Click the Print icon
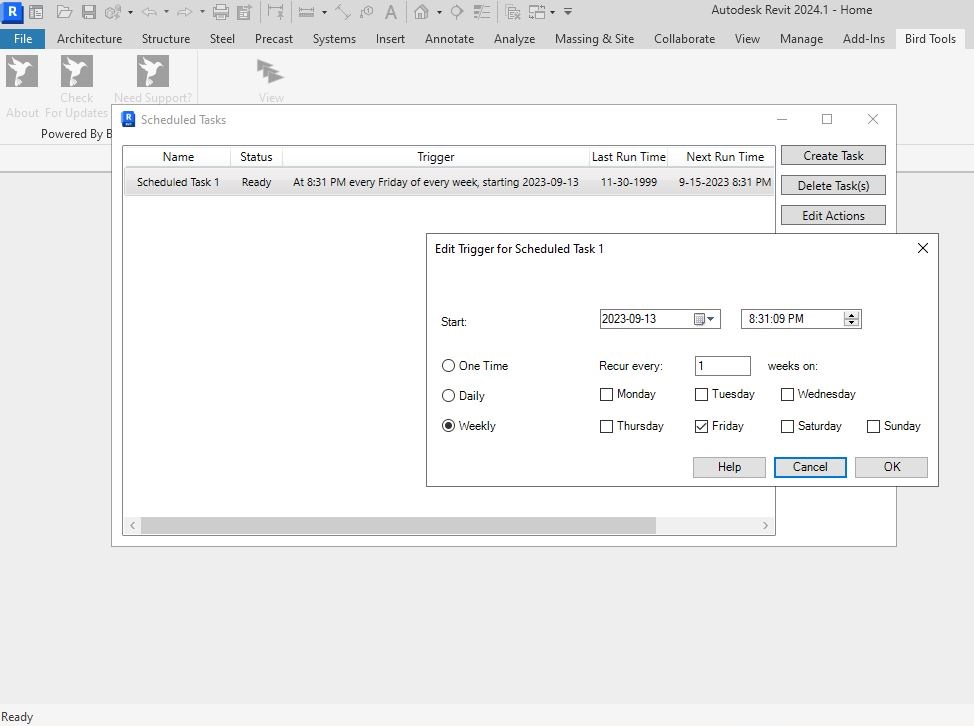This screenshot has width=974, height=726. tap(221, 12)
